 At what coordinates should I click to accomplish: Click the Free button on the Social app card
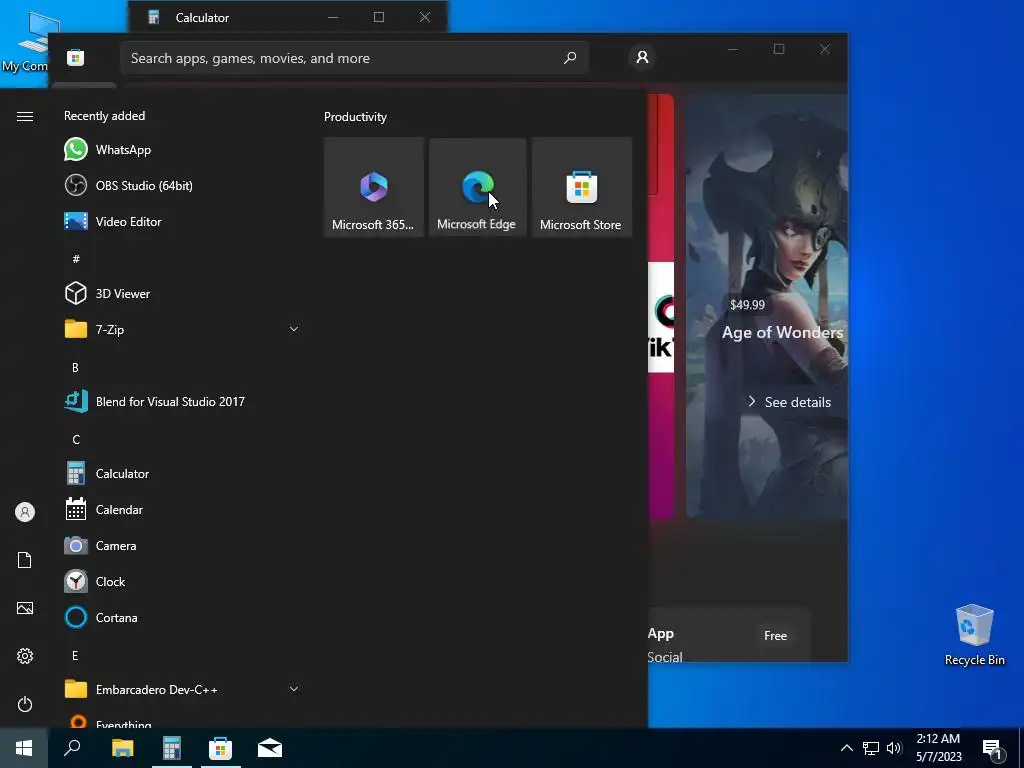pyautogui.click(x=775, y=635)
